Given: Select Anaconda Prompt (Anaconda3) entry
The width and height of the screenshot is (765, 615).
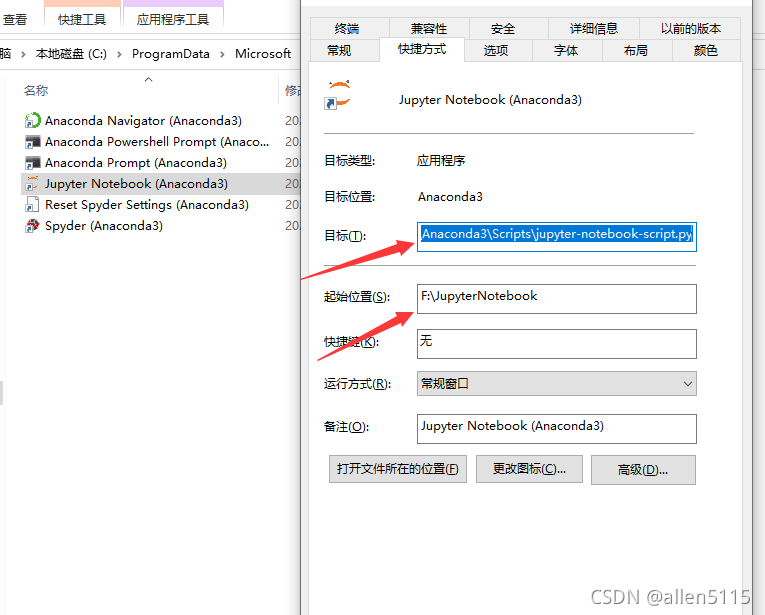Looking at the screenshot, I should (x=136, y=163).
